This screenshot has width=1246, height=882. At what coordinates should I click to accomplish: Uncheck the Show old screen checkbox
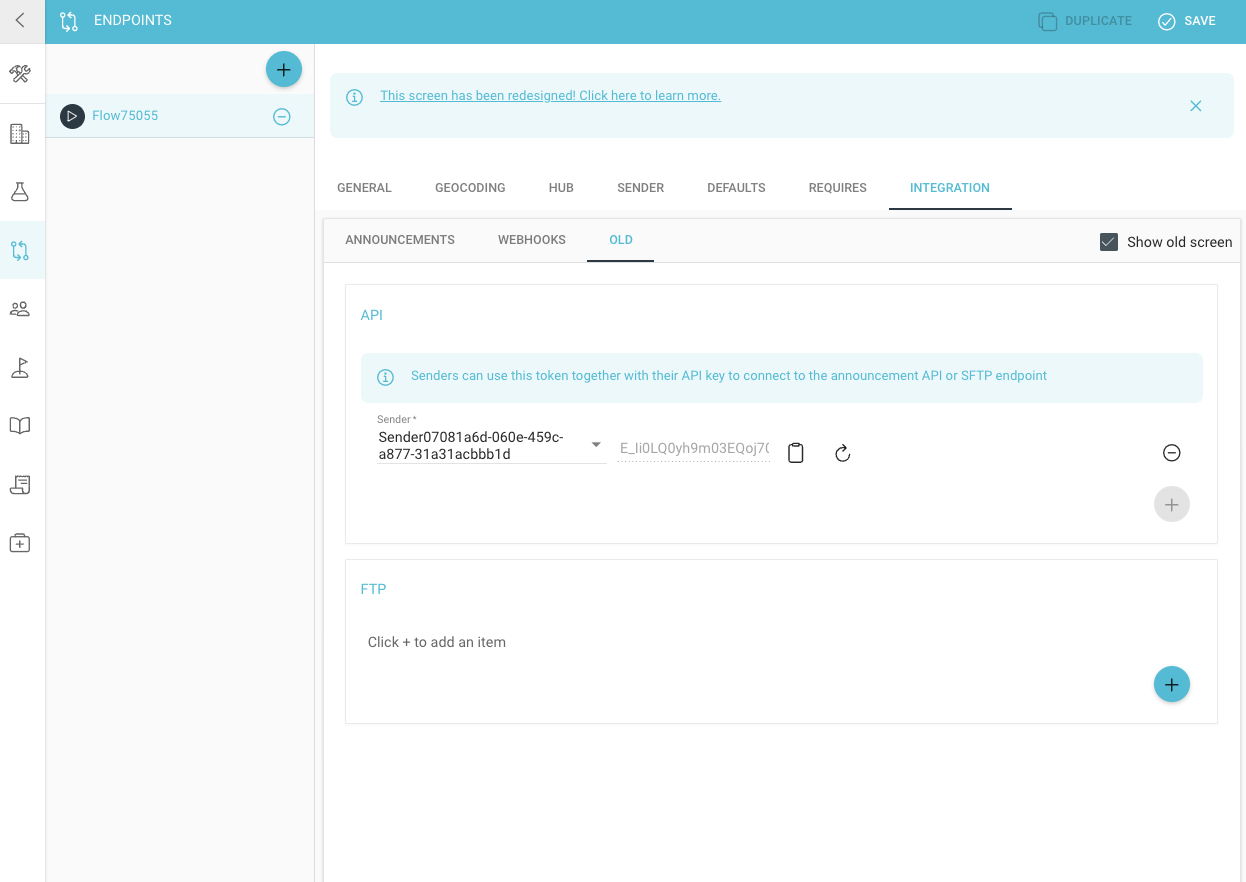[x=1108, y=242]
